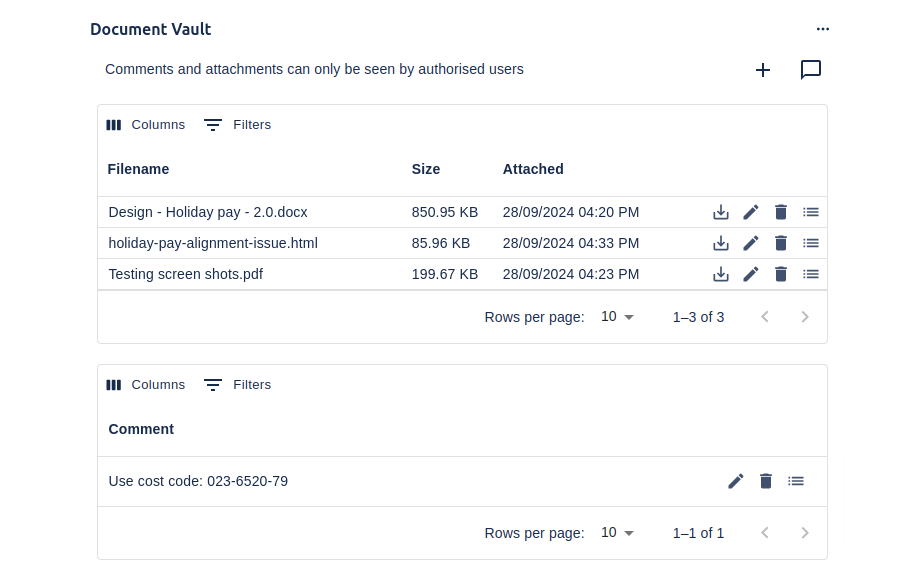Delete Testing screen shots.pdf
Viewport: 920px width, 573px height.
tap(780, 274)
